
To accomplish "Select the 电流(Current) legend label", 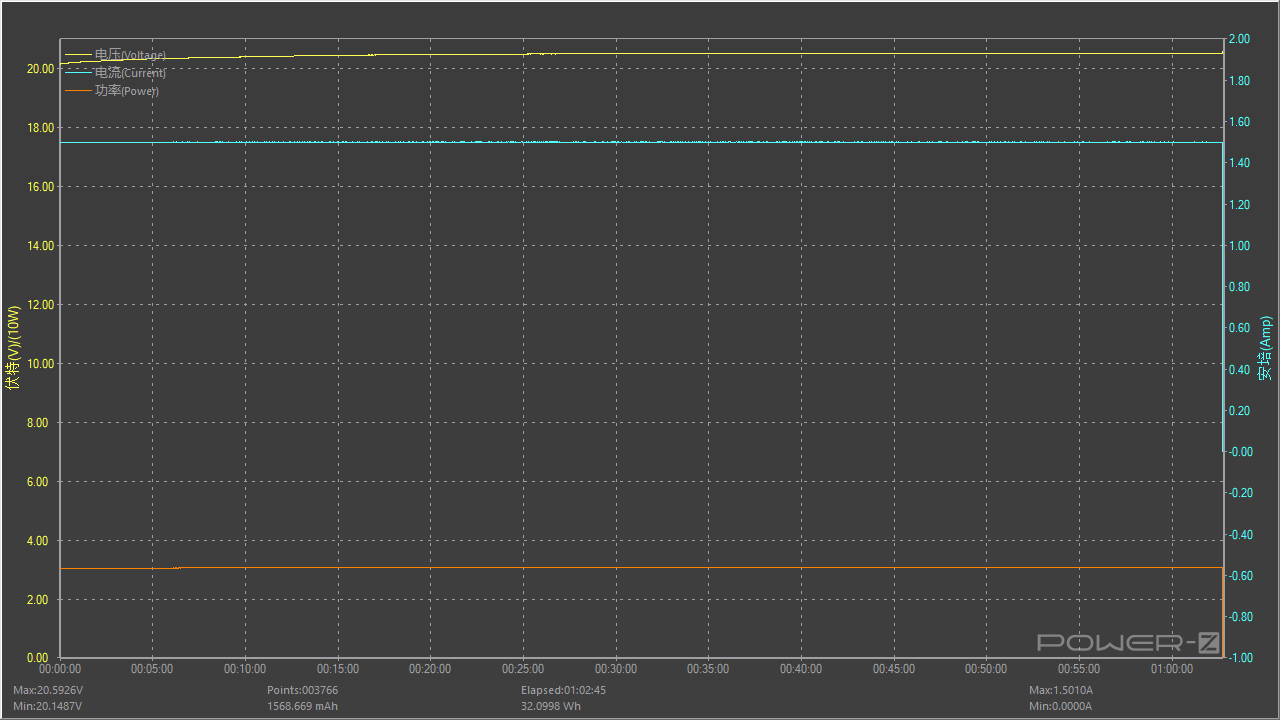I will [130, 73].
